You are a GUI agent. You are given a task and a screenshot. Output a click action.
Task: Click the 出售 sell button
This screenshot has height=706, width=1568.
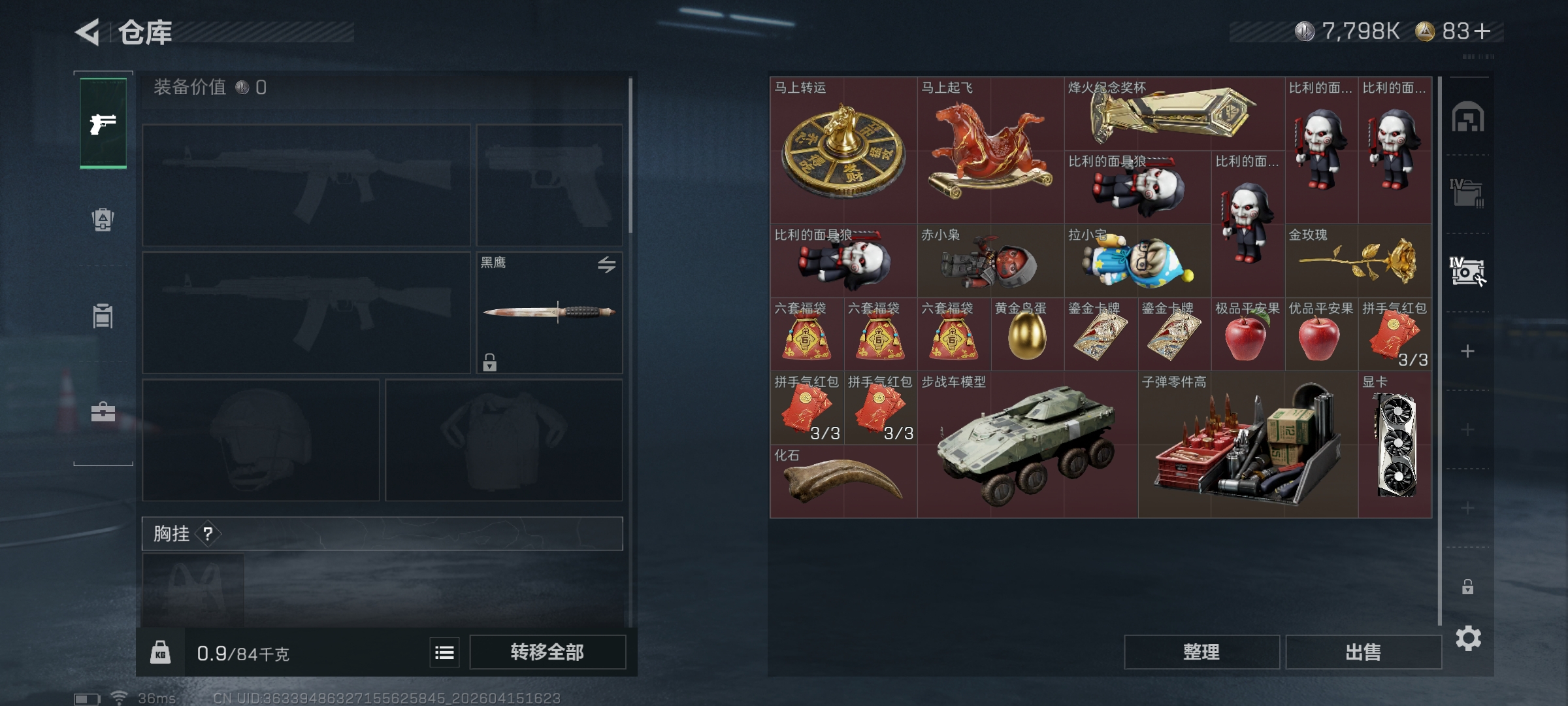[x=1364, y=652]
